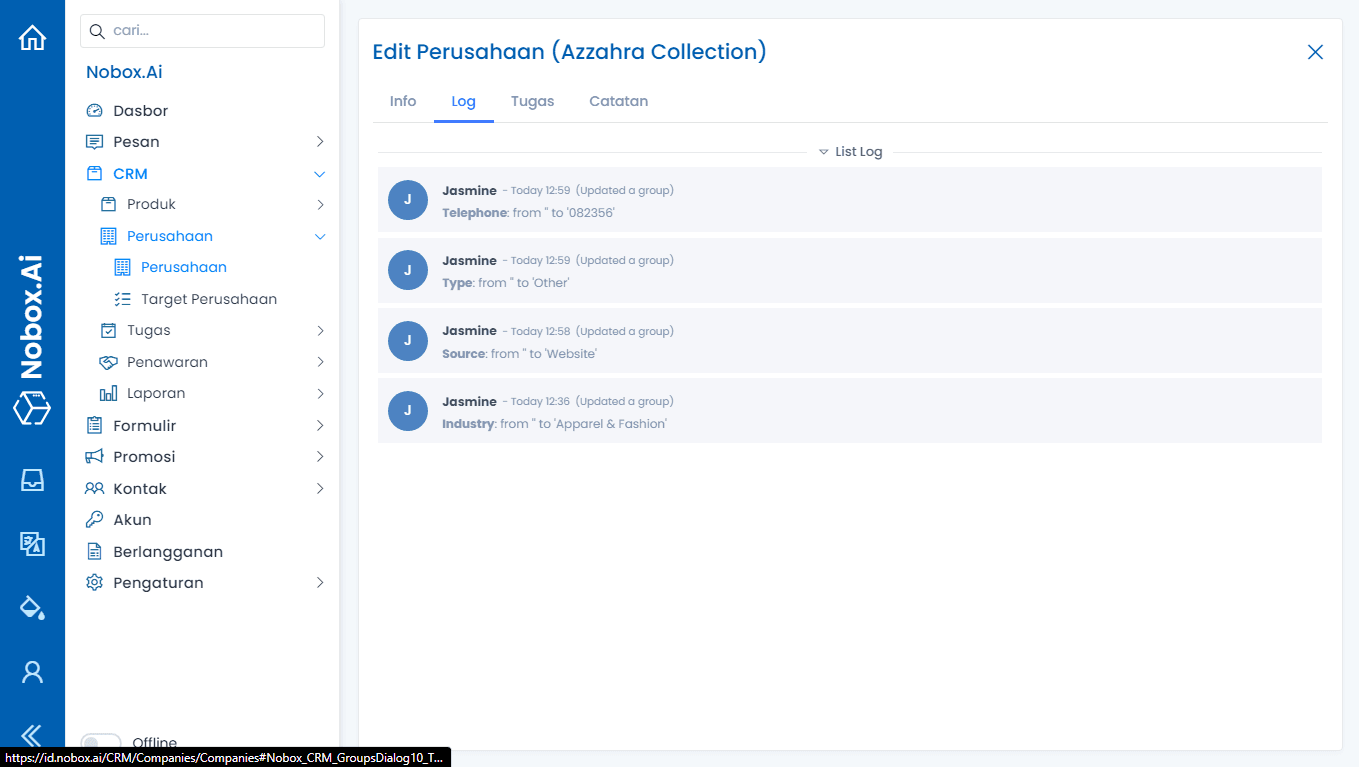This screenshot has height=767, width=1359.
Task: Click the user profile icon
Action: click(x=32, y=671)
